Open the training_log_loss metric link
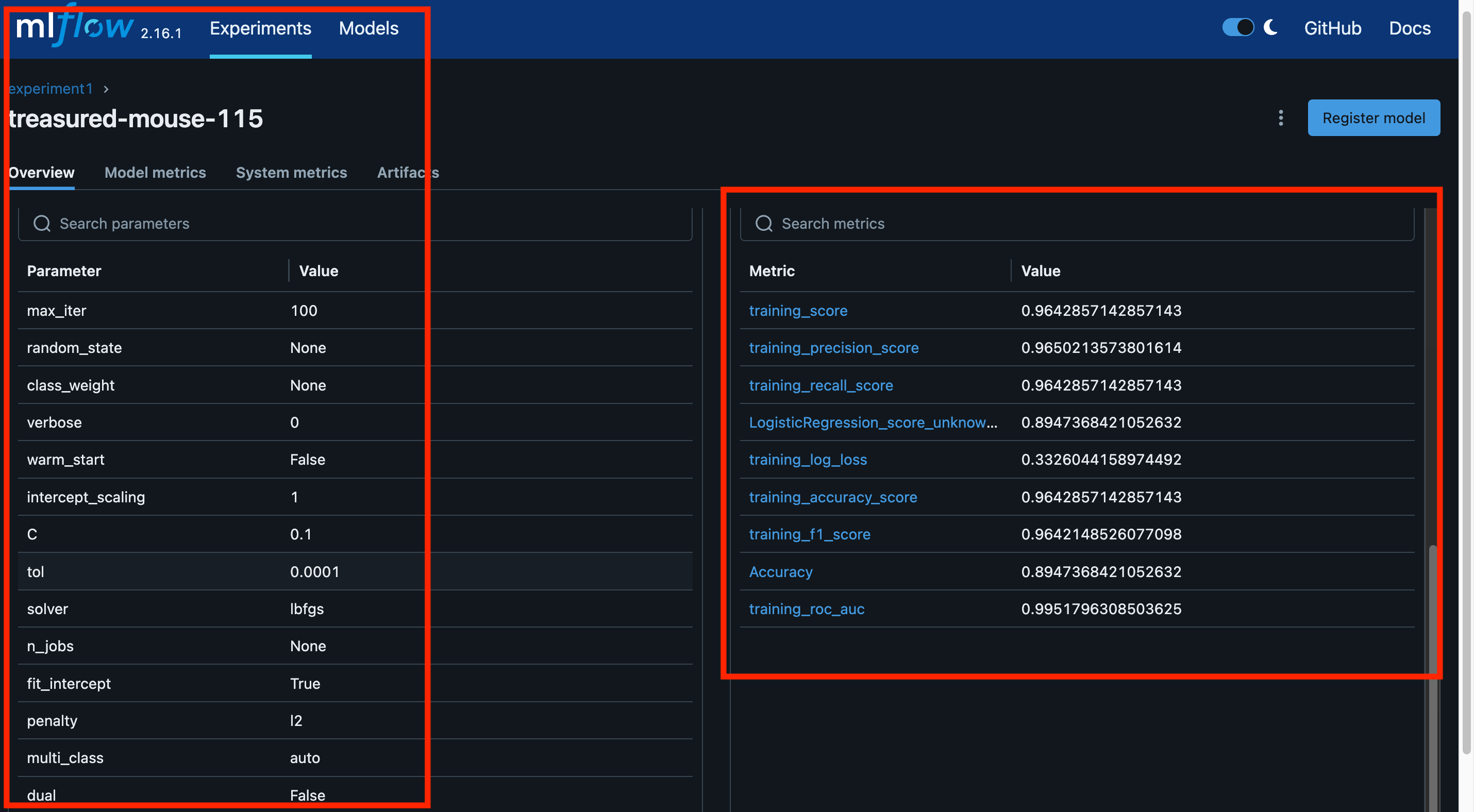The width and height of the screenshot is (1474, 812). (808, 460)
